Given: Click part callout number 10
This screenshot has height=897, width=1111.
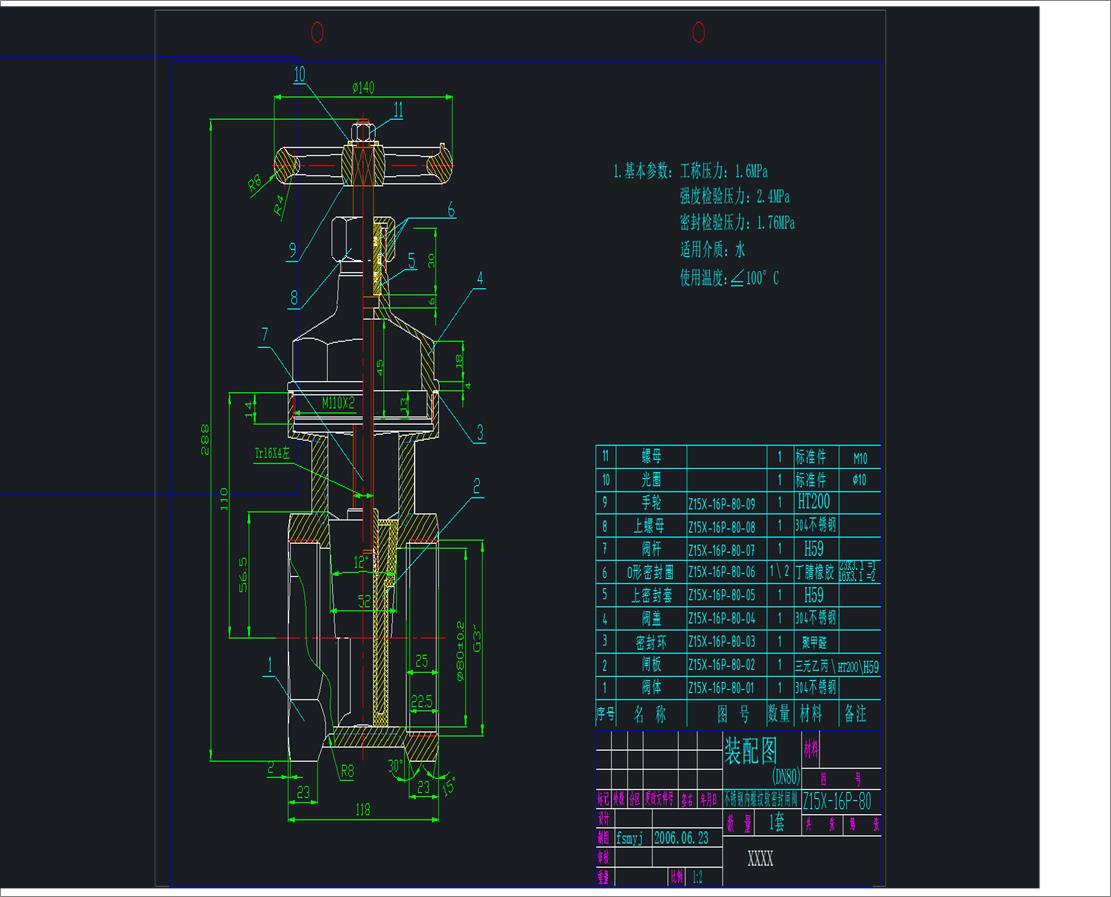Looking at the screenshot, I should 300,73.
